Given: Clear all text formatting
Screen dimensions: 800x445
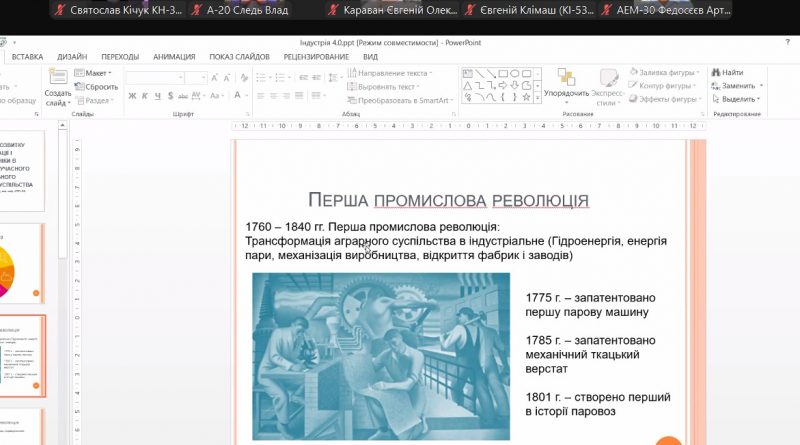Looking at the screenshot, I should point(244,78).
